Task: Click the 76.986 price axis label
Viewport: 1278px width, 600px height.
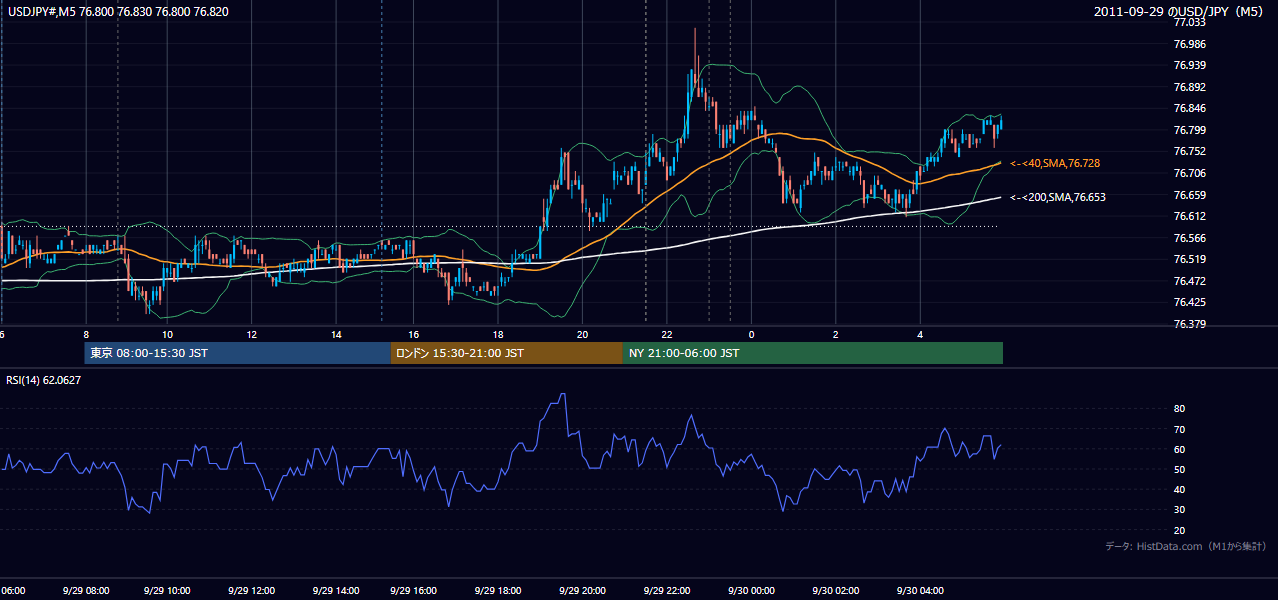Action: pos(1189,44)
